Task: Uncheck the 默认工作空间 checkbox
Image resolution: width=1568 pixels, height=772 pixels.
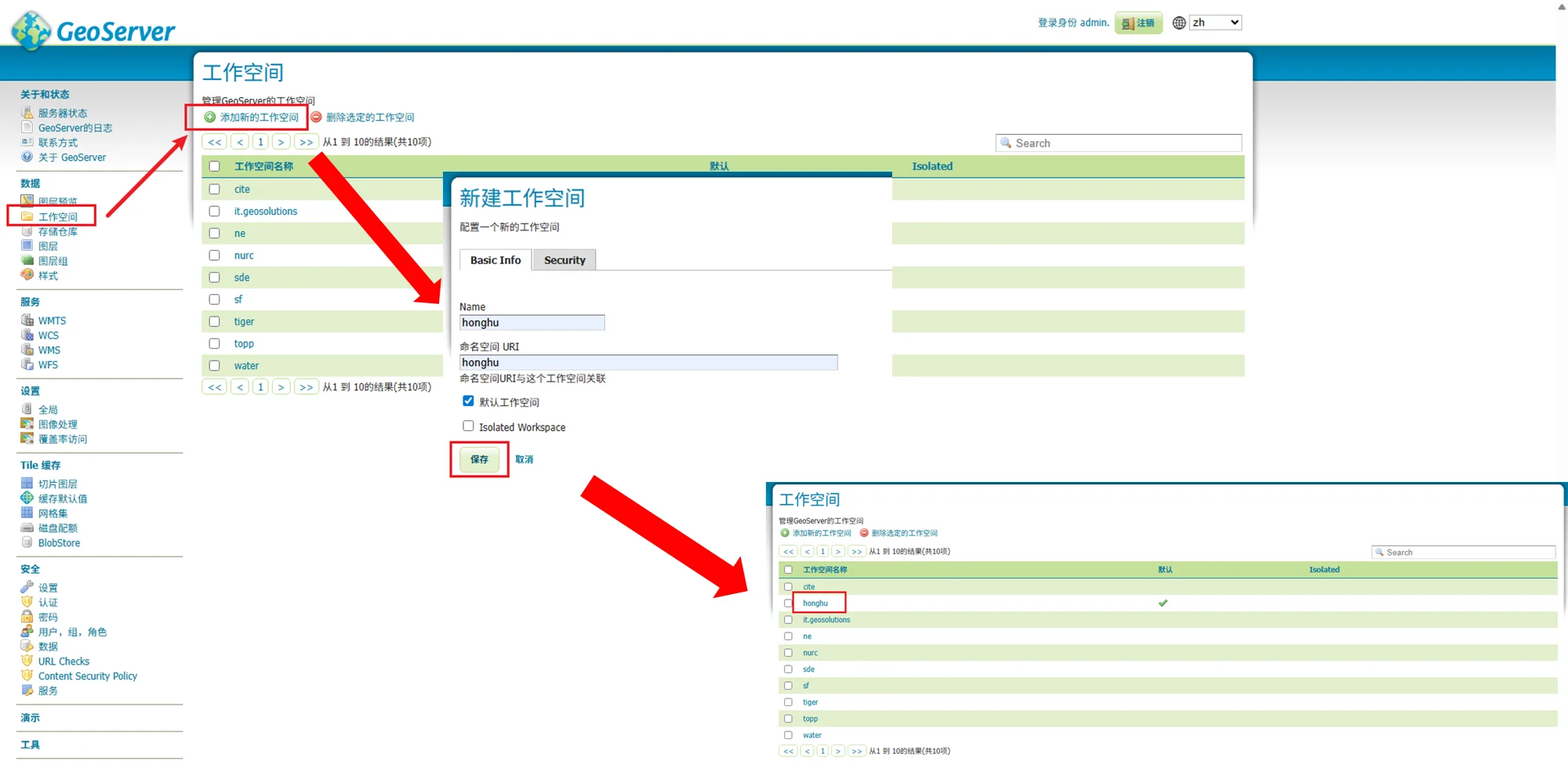Action: pos(468,401)
